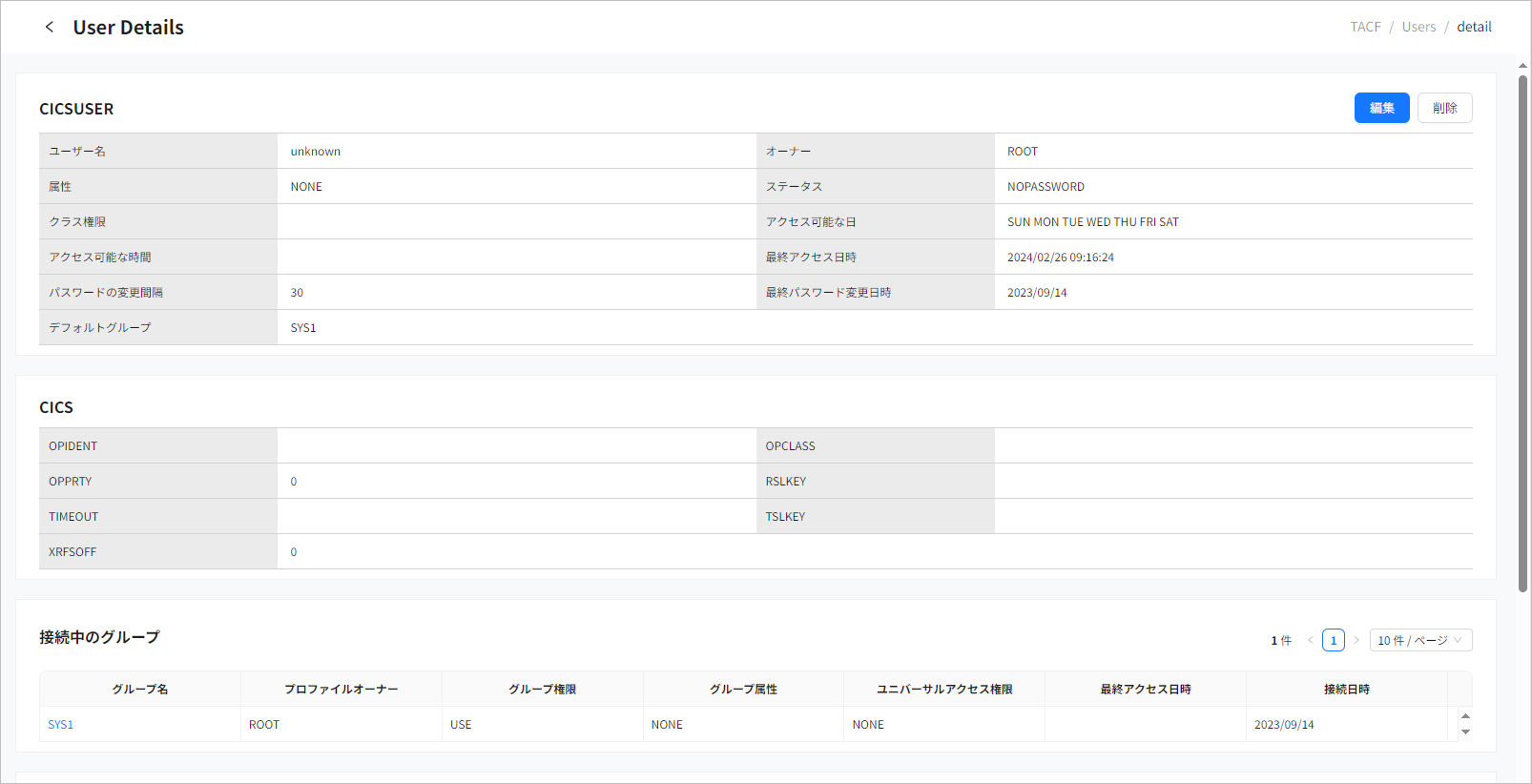The width and height of the screenshot is (1532, 784).
Task: Click the グループ権限 column header
Action: tap(543, 689)
